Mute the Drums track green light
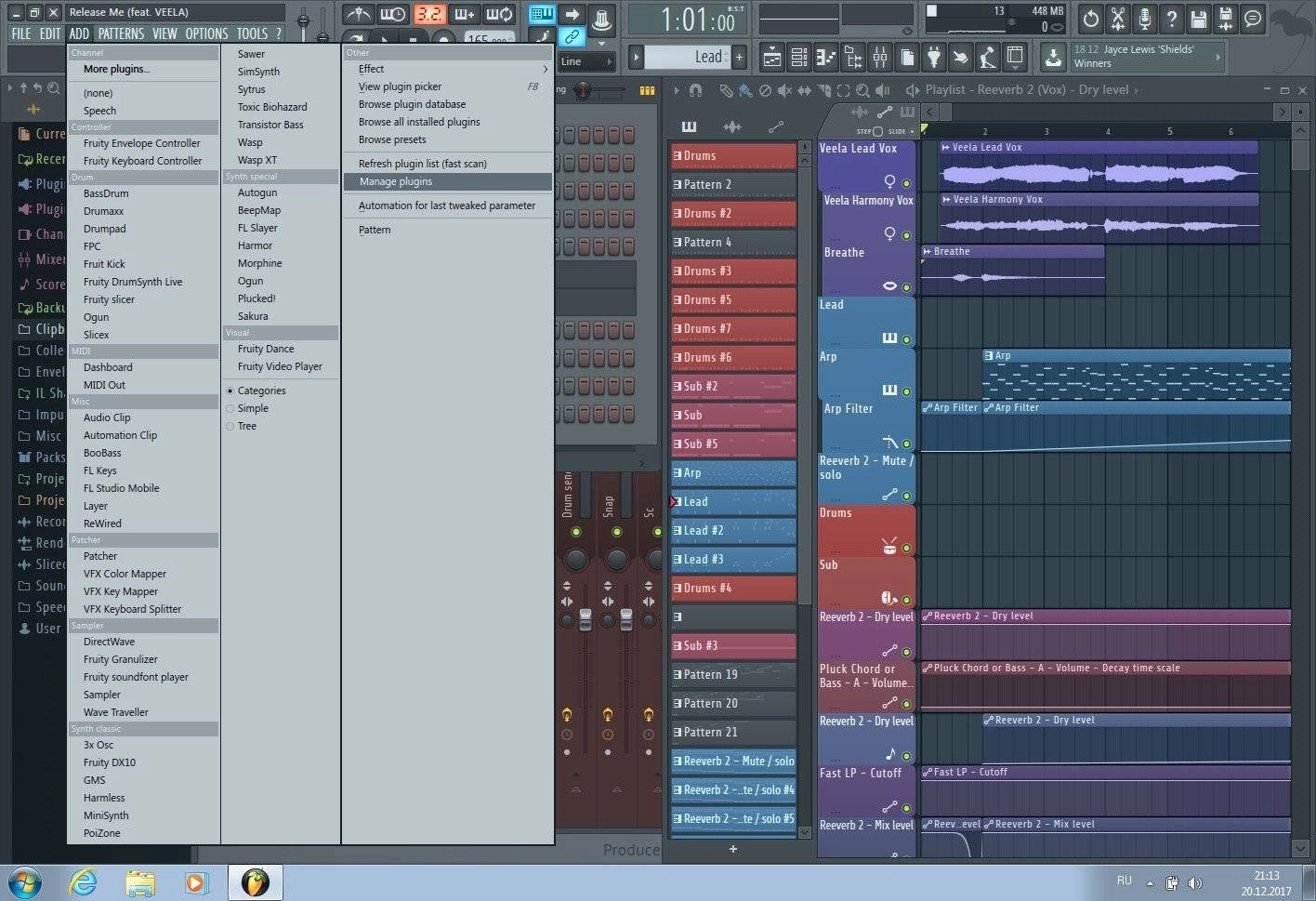Screen dimensions: 1316x901 906,548
